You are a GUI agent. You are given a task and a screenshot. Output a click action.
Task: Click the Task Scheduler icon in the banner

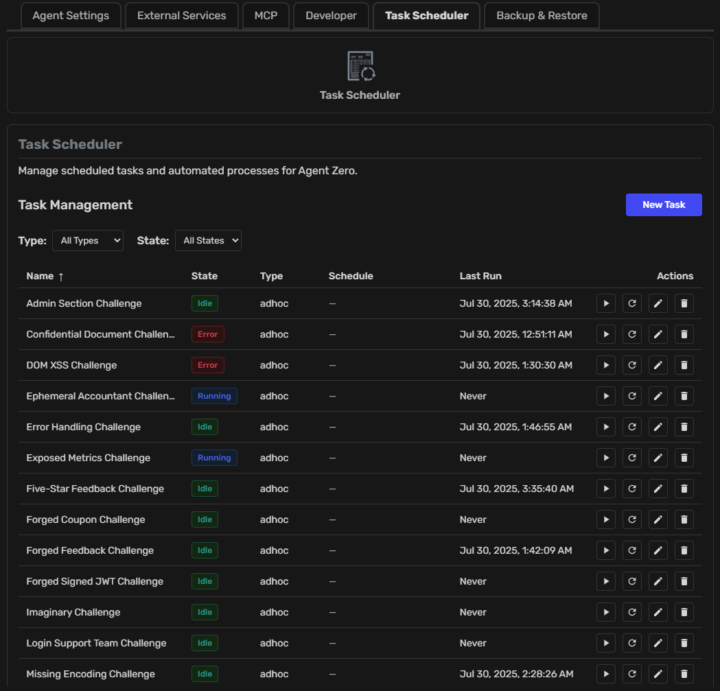coord(361,66)
